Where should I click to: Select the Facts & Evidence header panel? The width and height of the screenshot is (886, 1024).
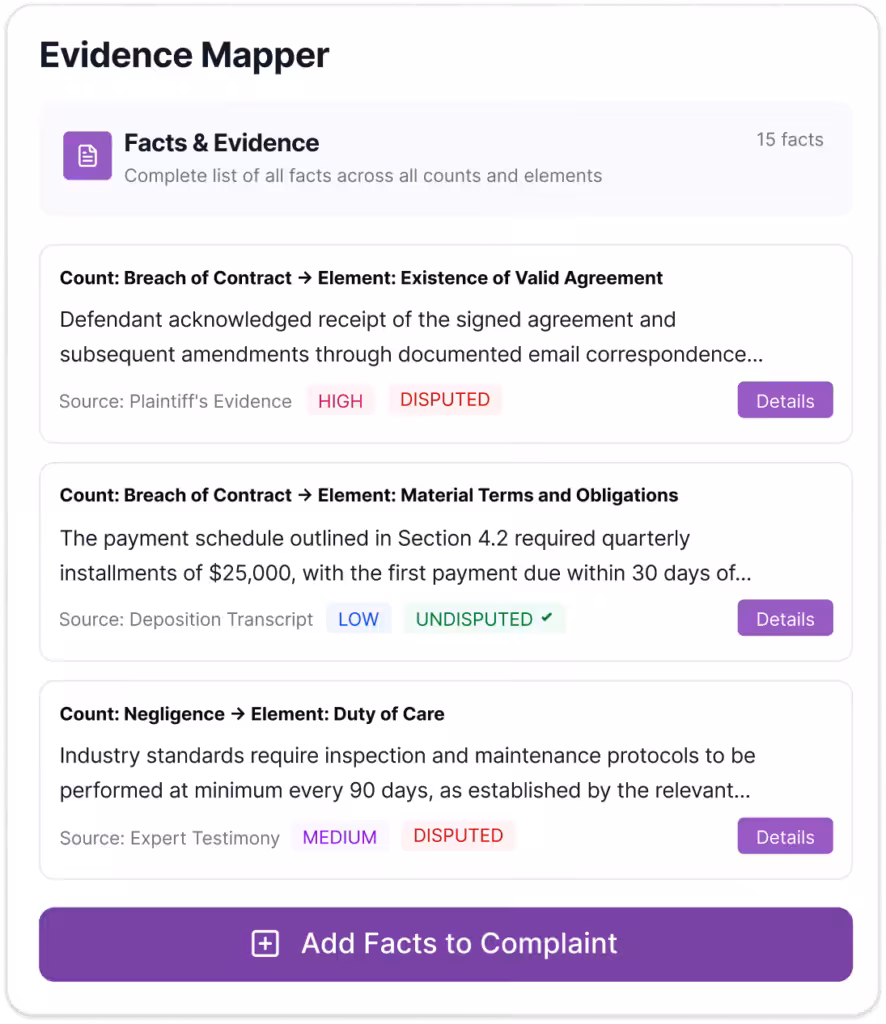443,158
